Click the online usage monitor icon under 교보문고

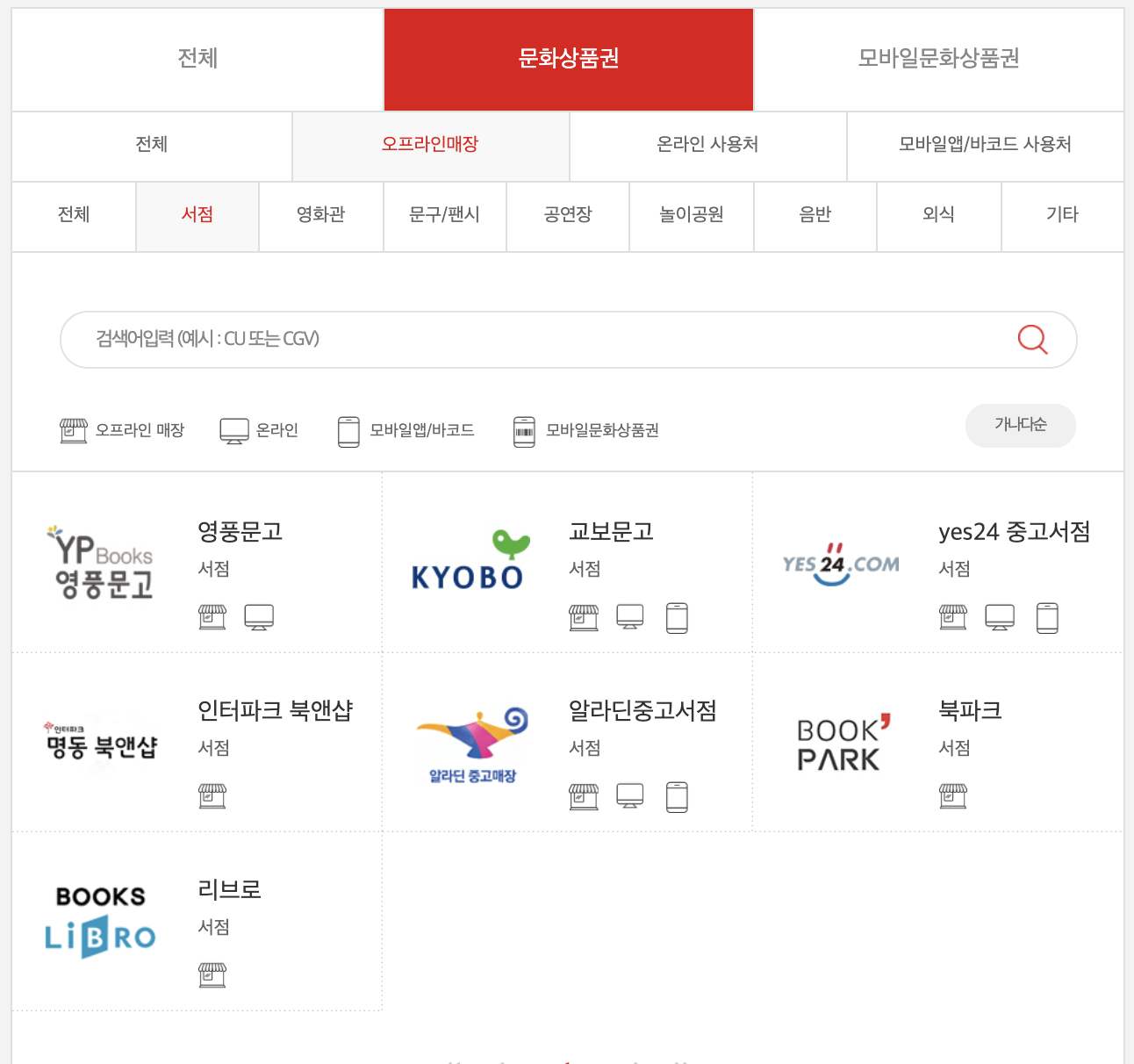coord(630,616)
